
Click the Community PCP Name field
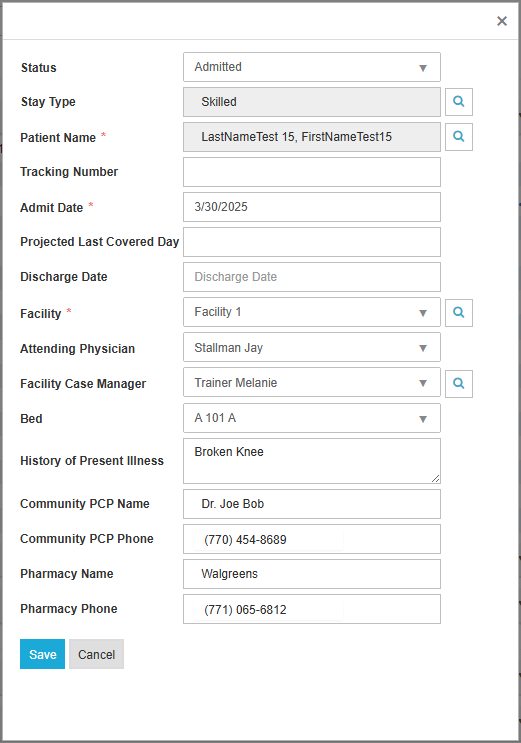click(x=312, y=504)
